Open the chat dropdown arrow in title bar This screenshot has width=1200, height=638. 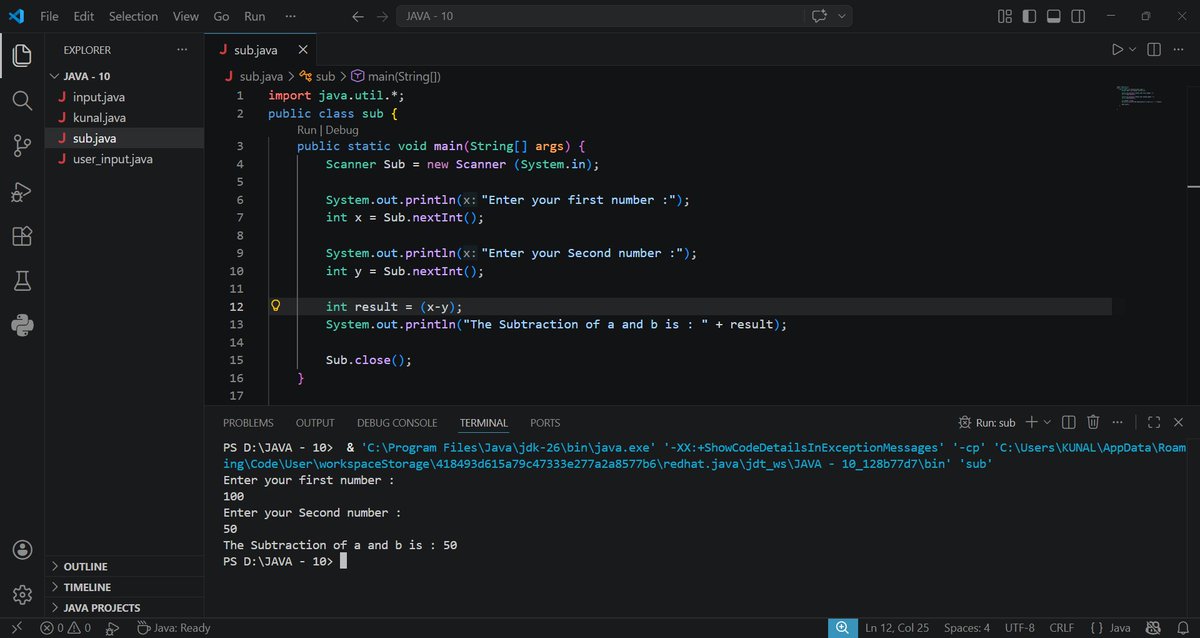coord(842,16)
